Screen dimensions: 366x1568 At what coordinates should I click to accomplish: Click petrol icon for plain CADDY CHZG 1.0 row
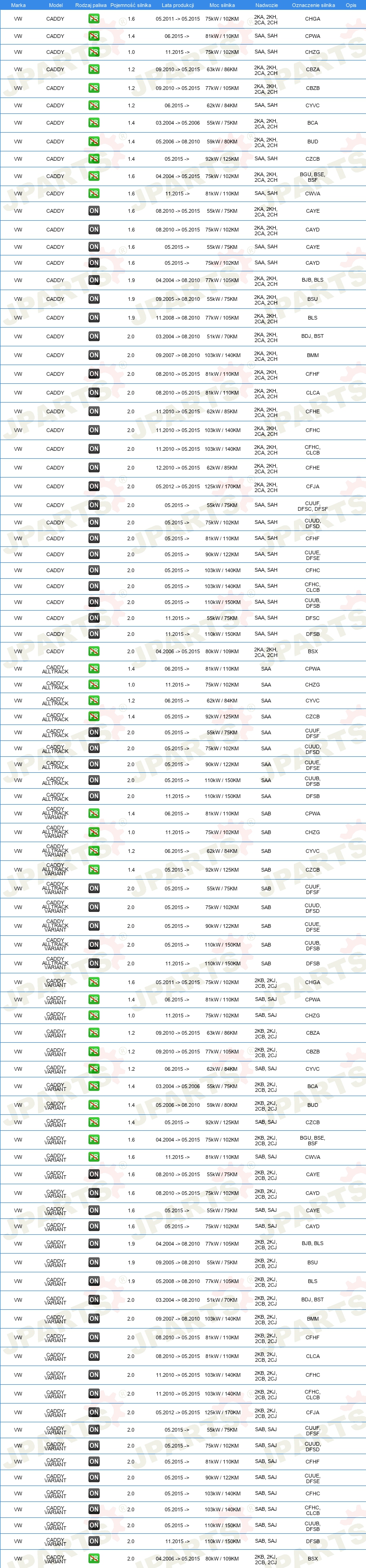pos(94,52)
